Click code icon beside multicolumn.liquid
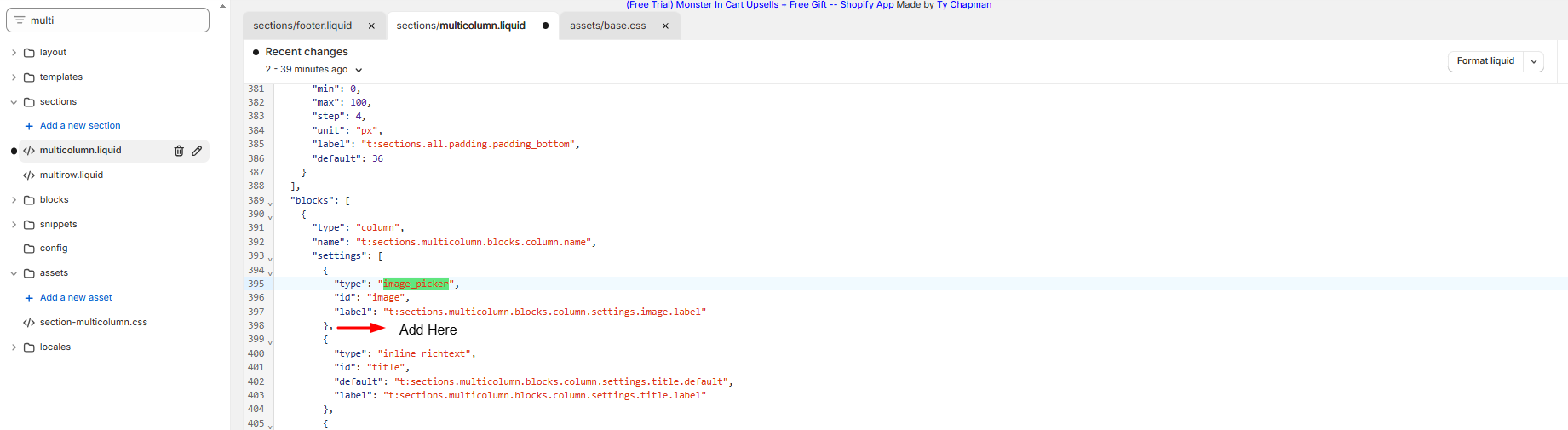This screenshot has height=430, width=1568. (29, 151)
